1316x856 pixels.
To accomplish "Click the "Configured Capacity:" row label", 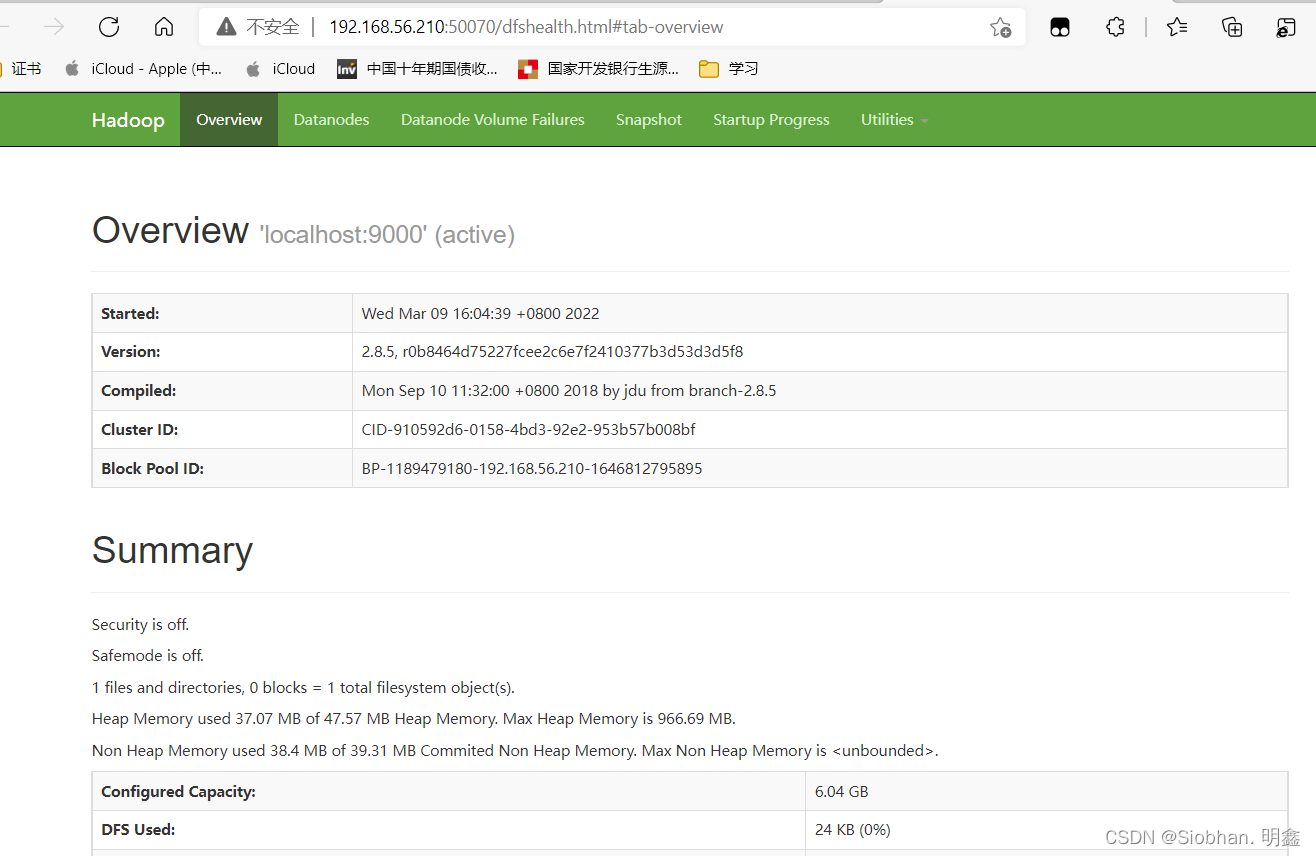I will click(x=179, y=792).
